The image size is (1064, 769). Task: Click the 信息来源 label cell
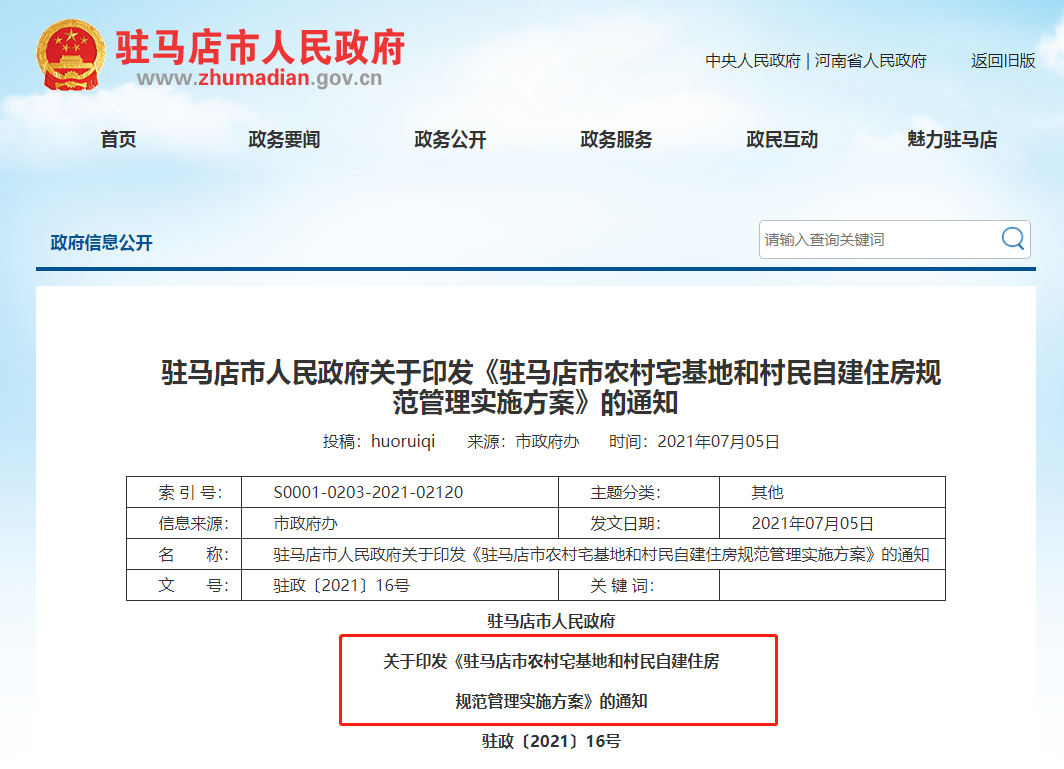click(184, 523)
